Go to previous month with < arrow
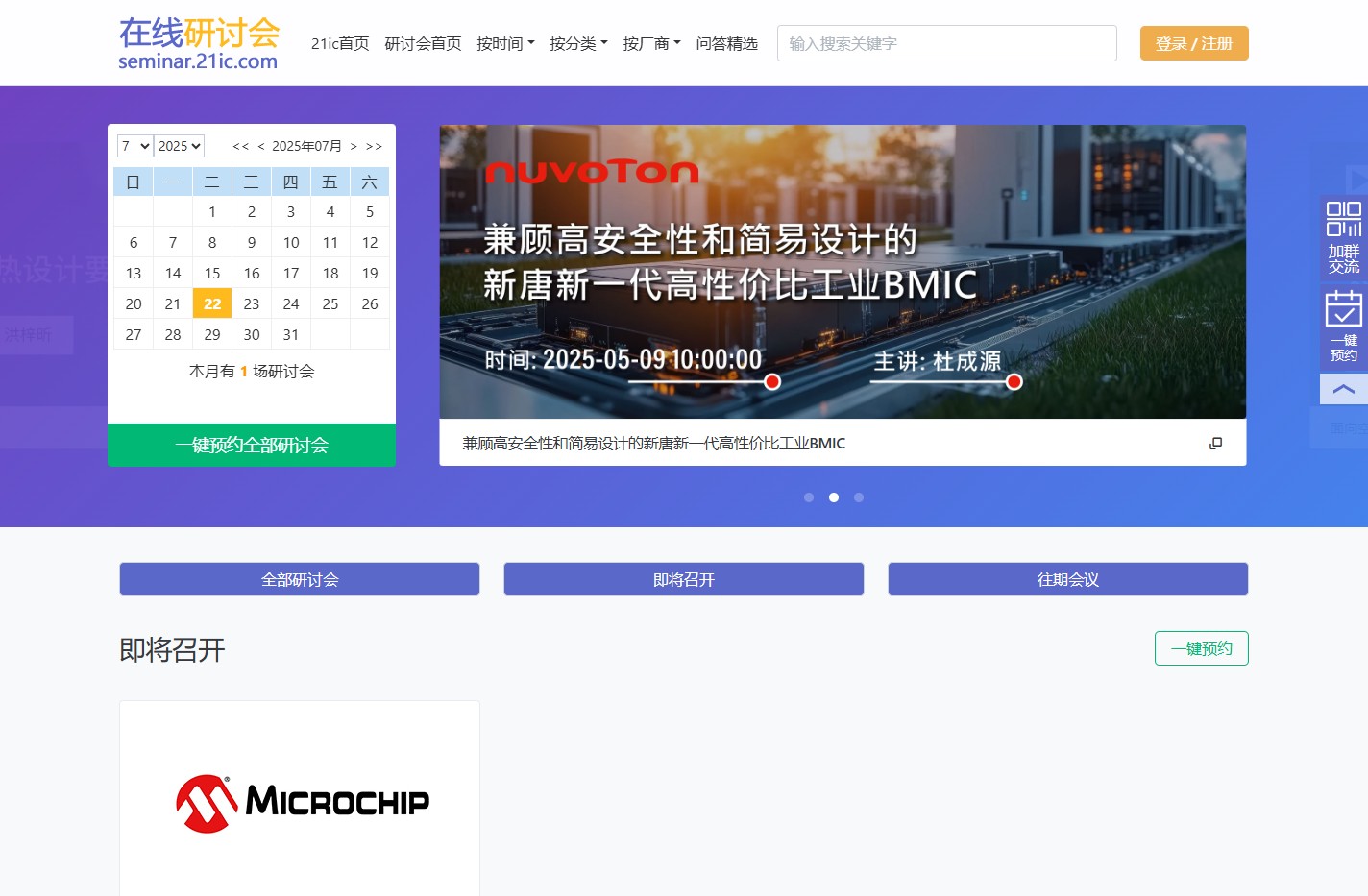The height and width of the screenshot is (896, 1368). point(261,146)
